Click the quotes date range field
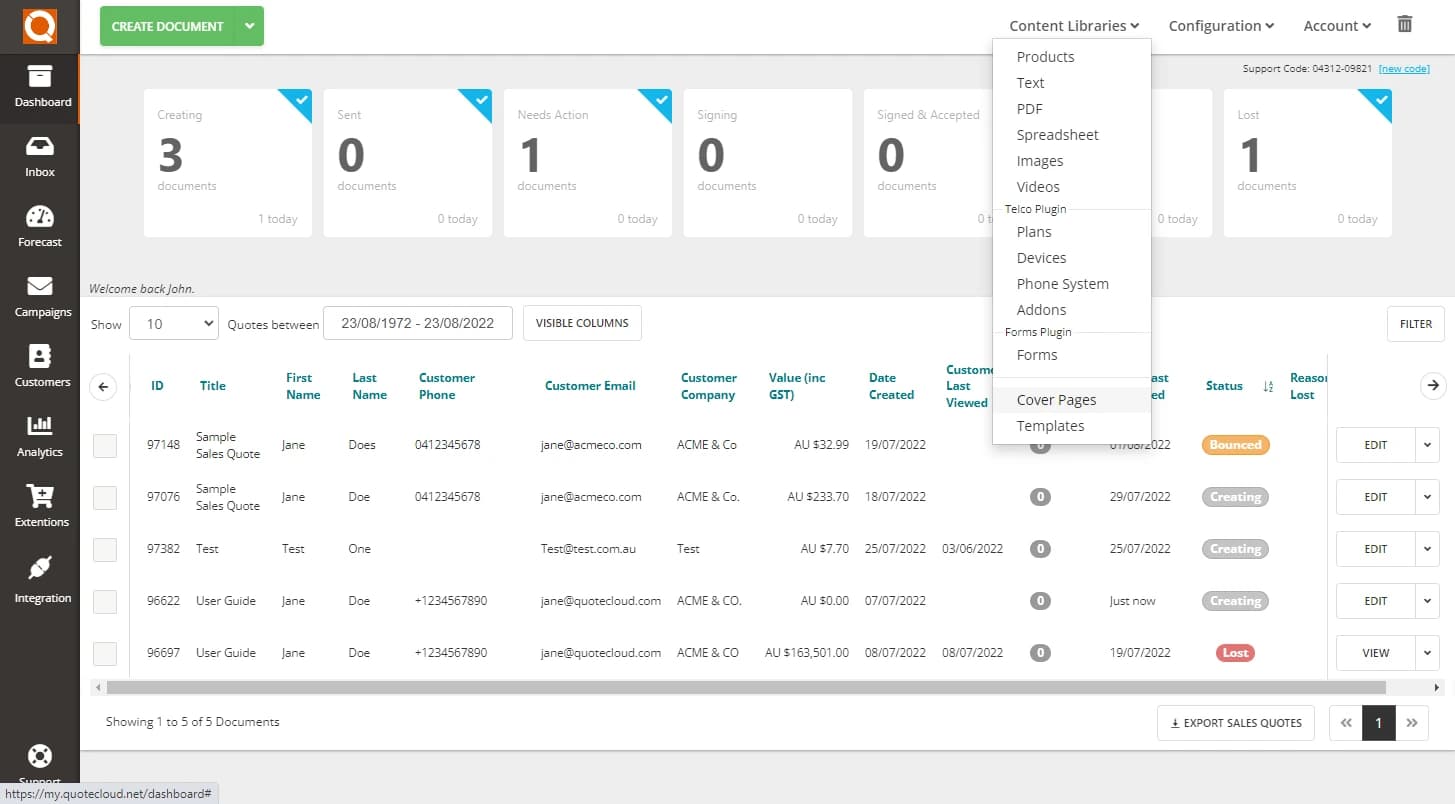1455x804 pixels. (417, 324)
